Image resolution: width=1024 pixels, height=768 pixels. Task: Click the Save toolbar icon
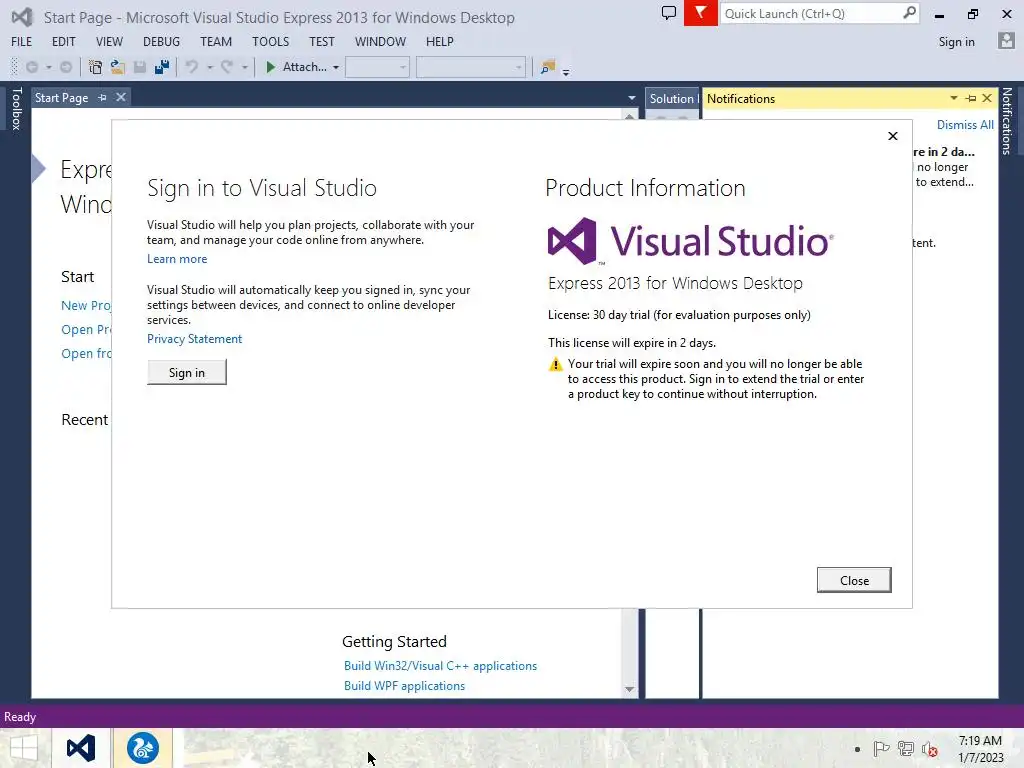point(140,67)
